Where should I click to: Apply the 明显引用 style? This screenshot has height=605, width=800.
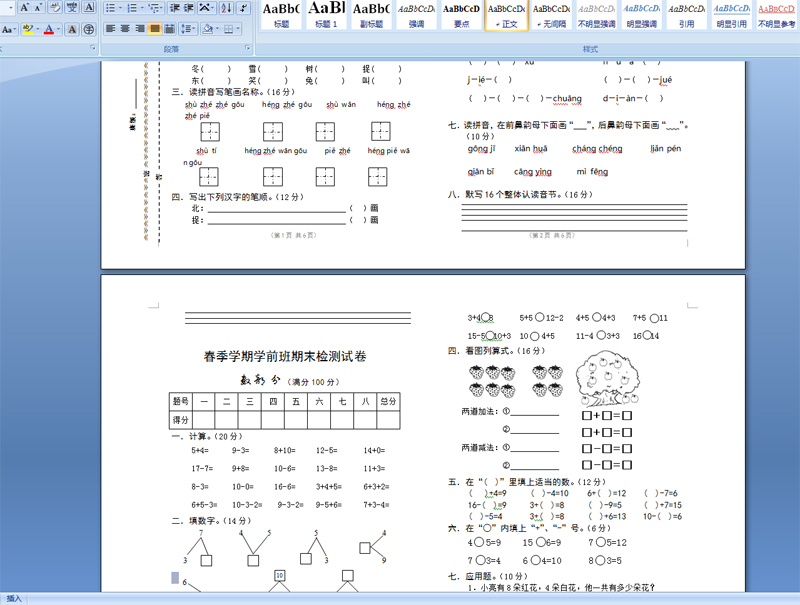pyautogui.click(x=731, y=15)
